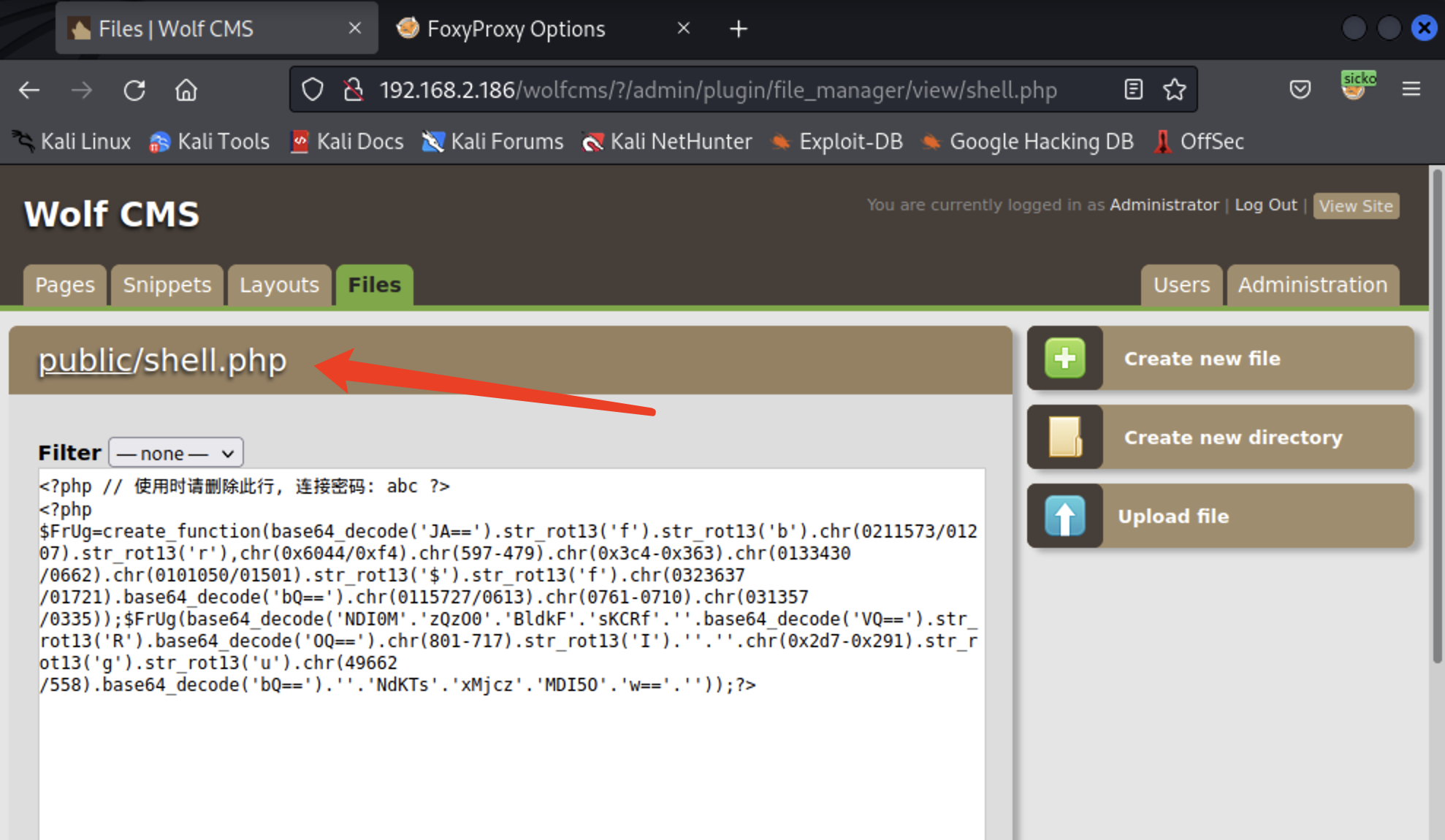Click the Pocket save icon

pyautogui.click(x=1300, y=90)
